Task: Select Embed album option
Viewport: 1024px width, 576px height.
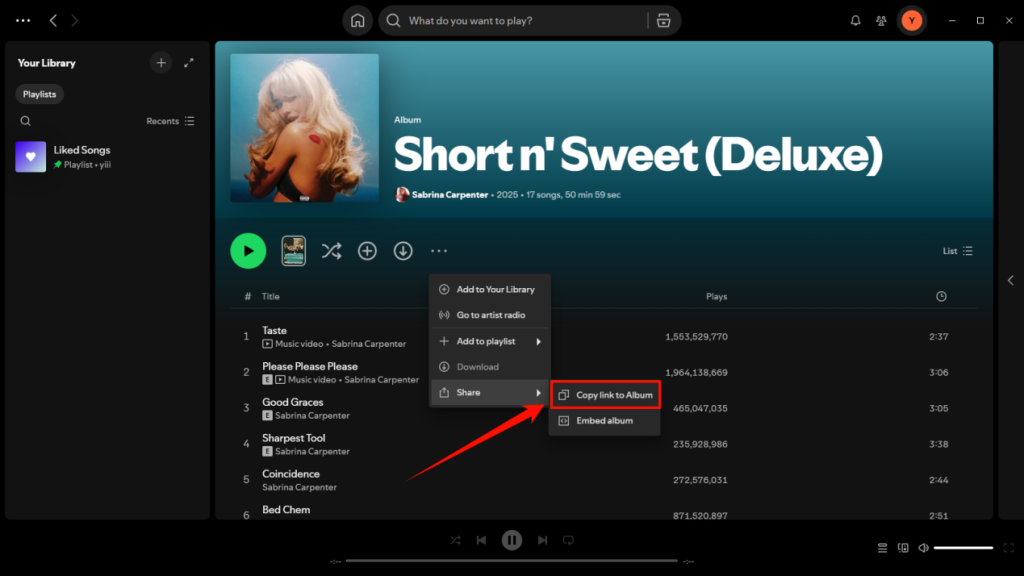Action: point(605,421)
